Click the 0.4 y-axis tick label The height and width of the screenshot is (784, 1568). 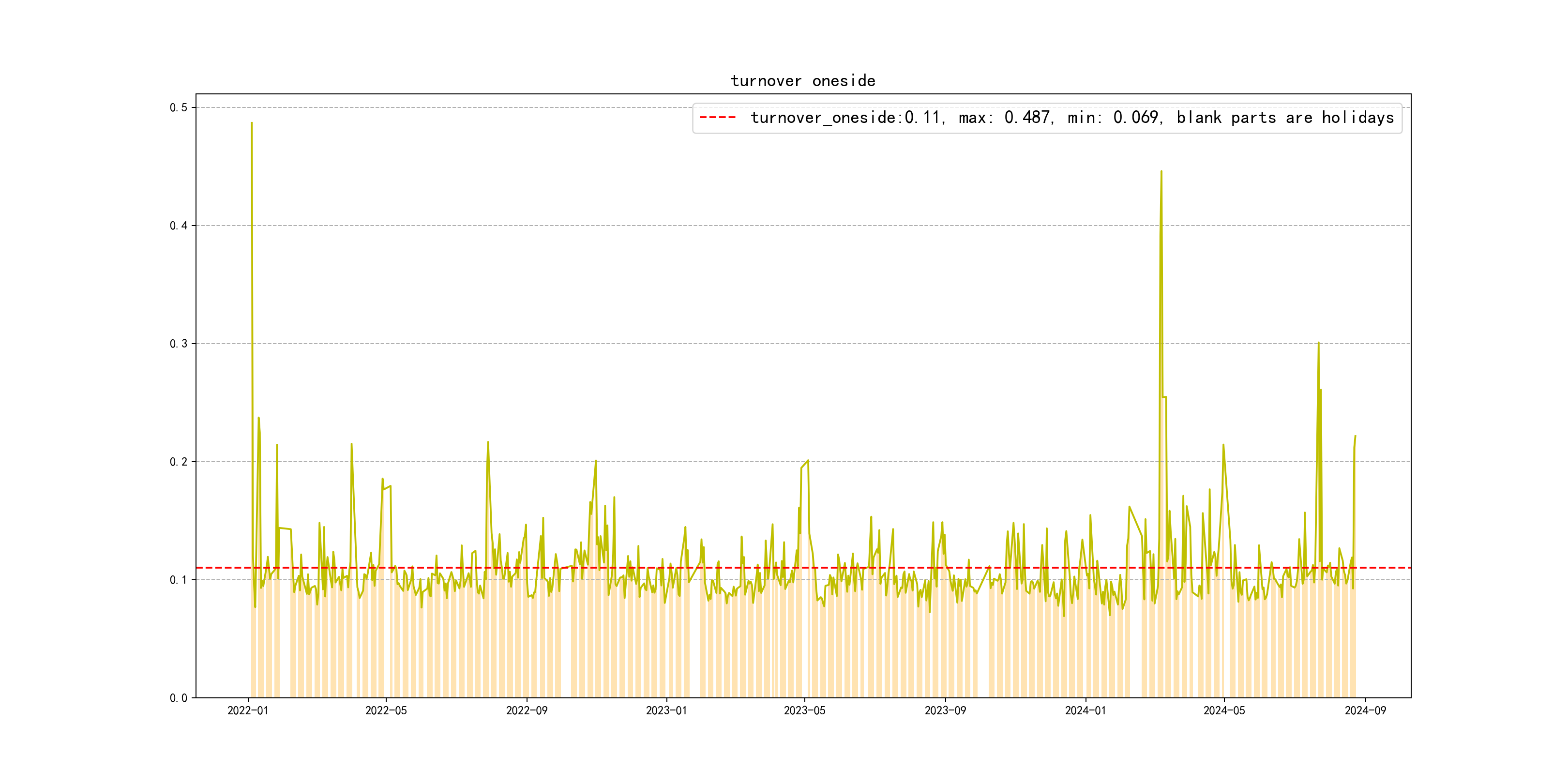click(x=179, y=226)
